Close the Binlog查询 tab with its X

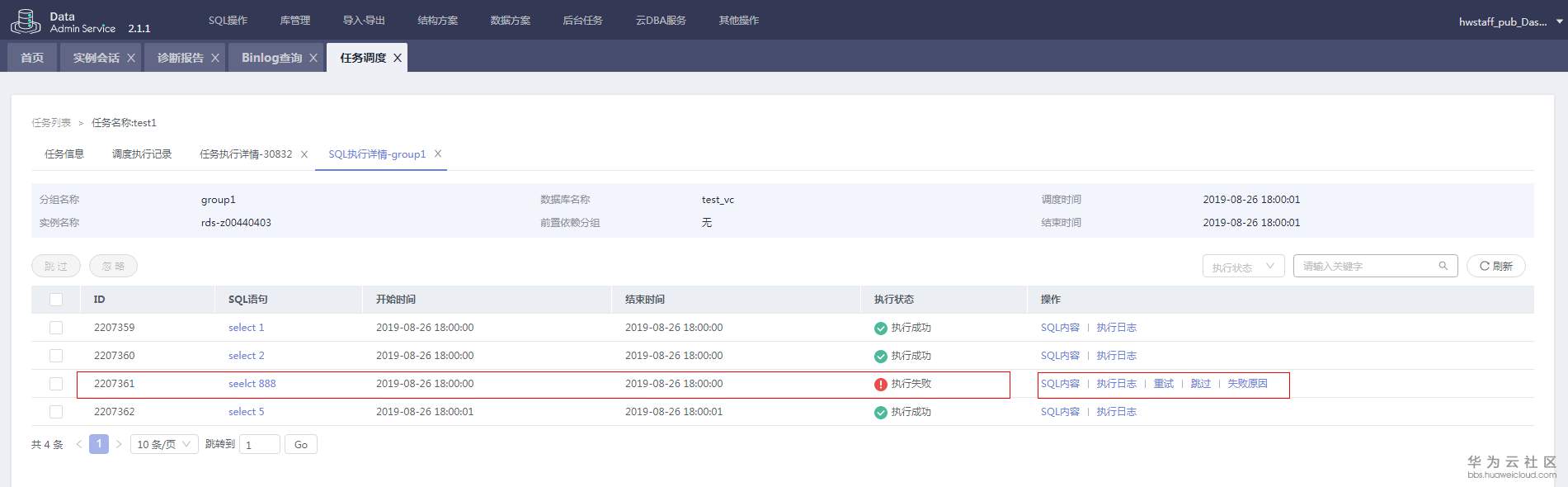click(x=313, y=58)
